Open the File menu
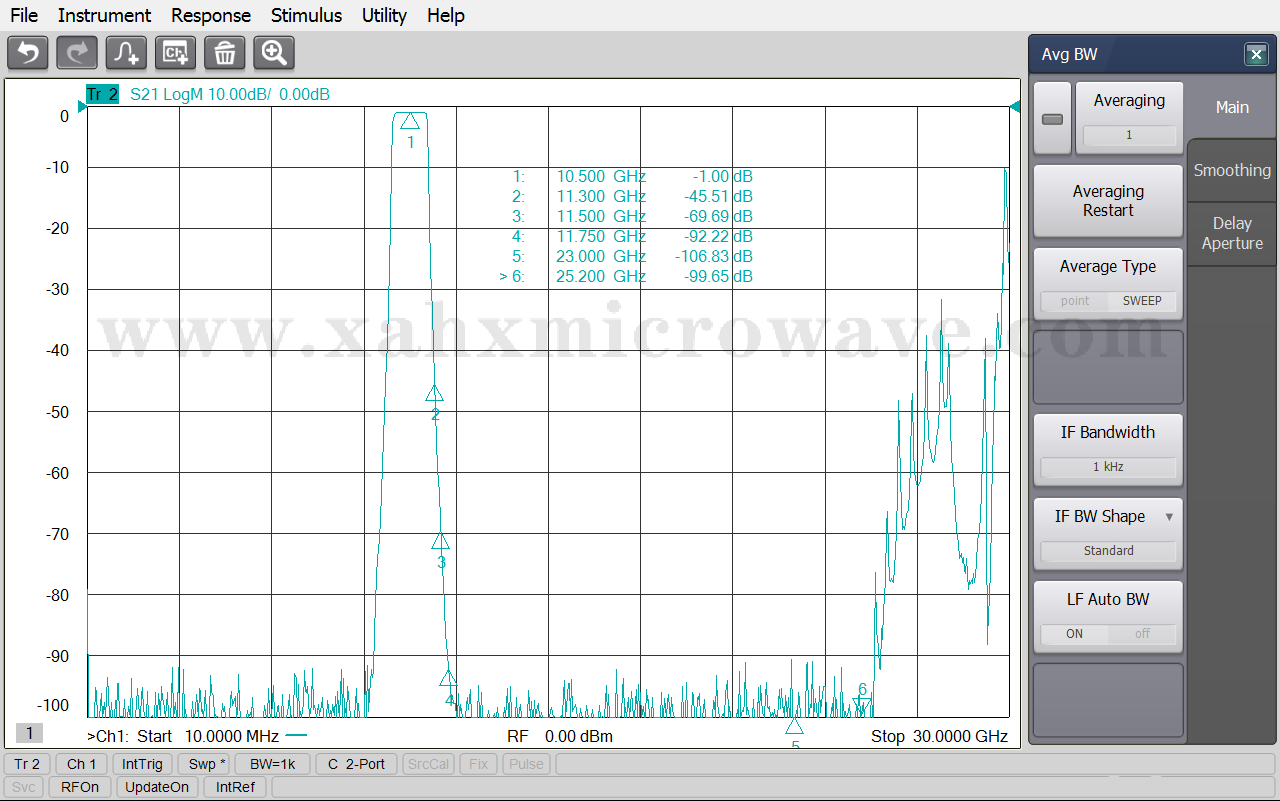Image resolution: width=1280 pixels, height=801 pixels. pyautogui.click(x=24, y=15)
